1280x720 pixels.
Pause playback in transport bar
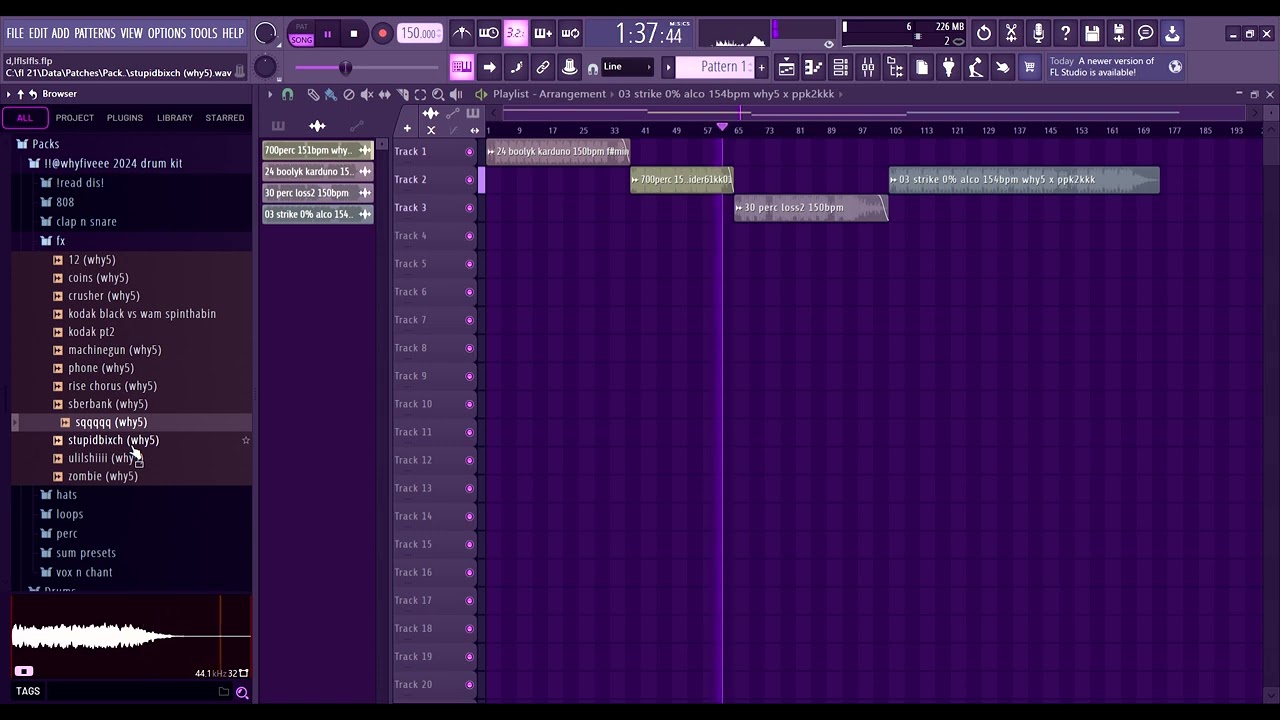click(x=327, y=34)
